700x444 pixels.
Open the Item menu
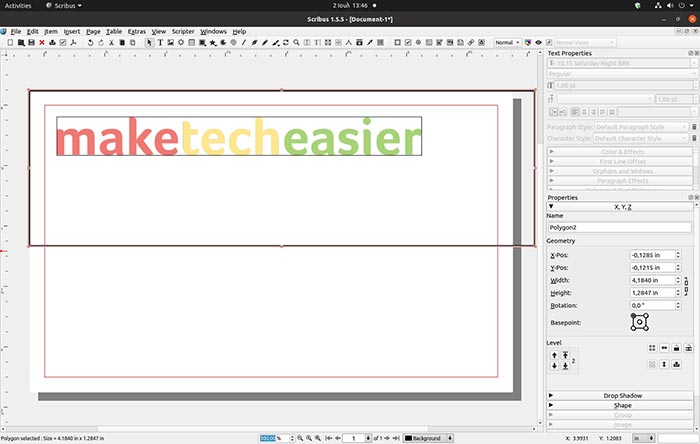[x=51, y=31]
